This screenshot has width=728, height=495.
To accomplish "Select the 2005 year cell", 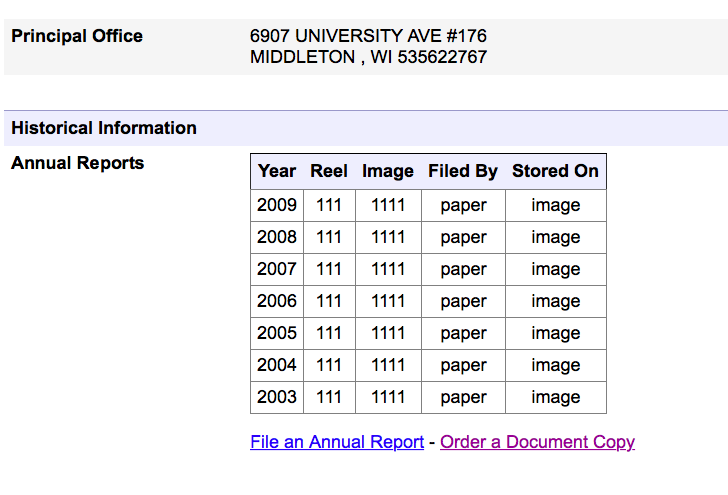I will click(277, 333).
